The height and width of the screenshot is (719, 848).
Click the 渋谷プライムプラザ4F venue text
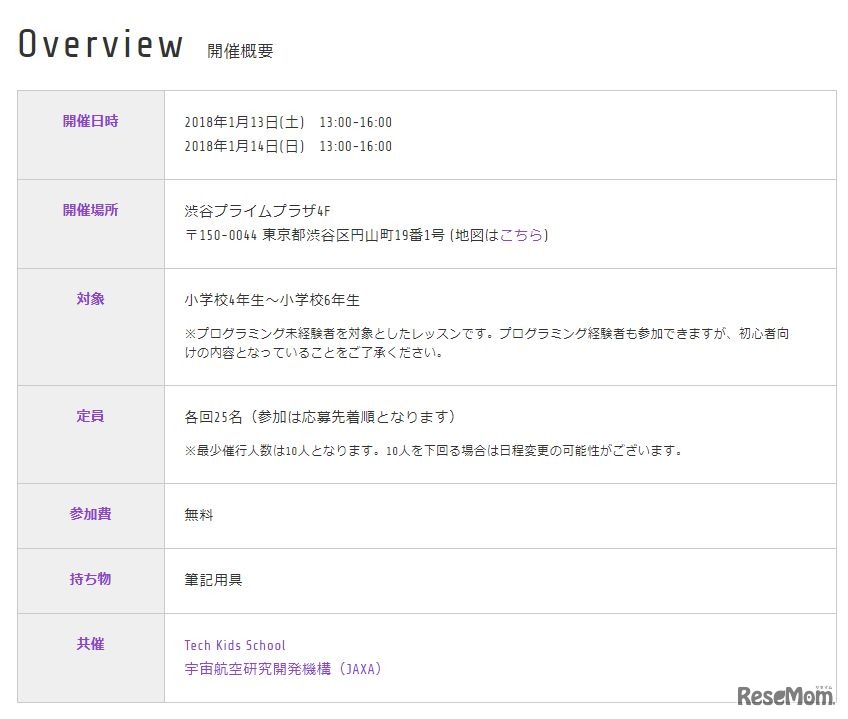tap(257, 210)
